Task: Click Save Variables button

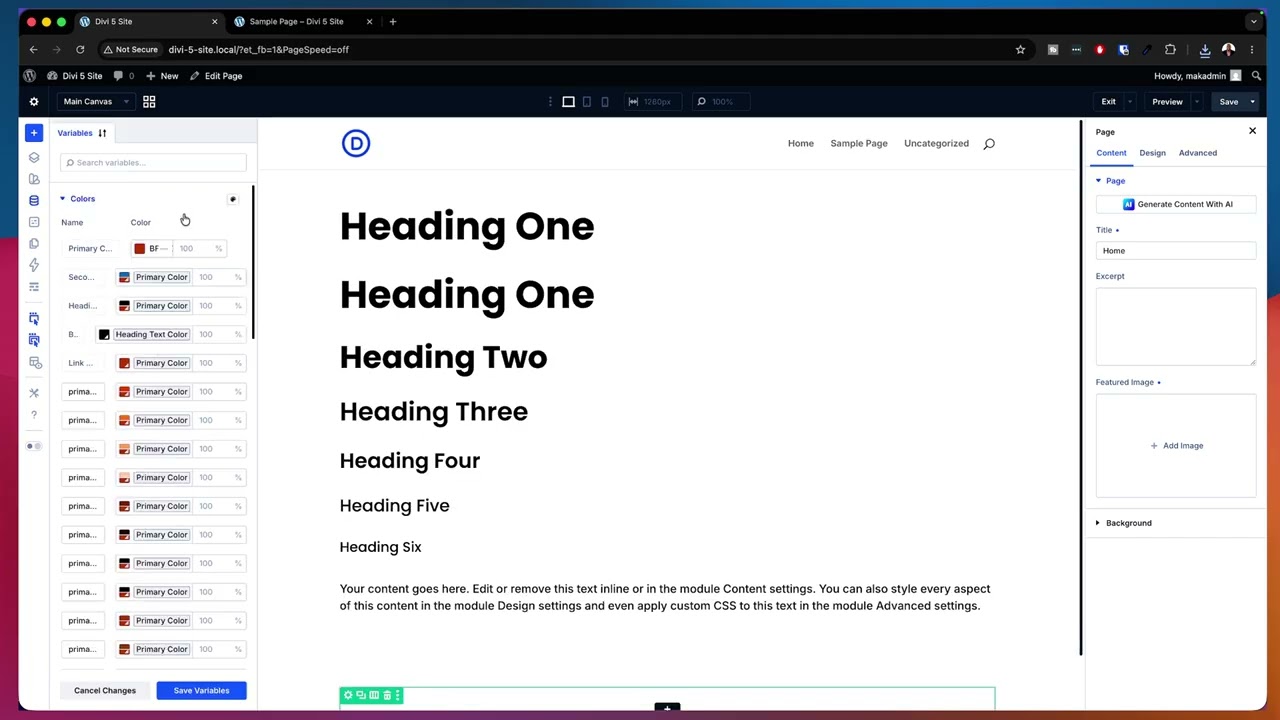Action: pyautogui.click(x=201, y=690)
